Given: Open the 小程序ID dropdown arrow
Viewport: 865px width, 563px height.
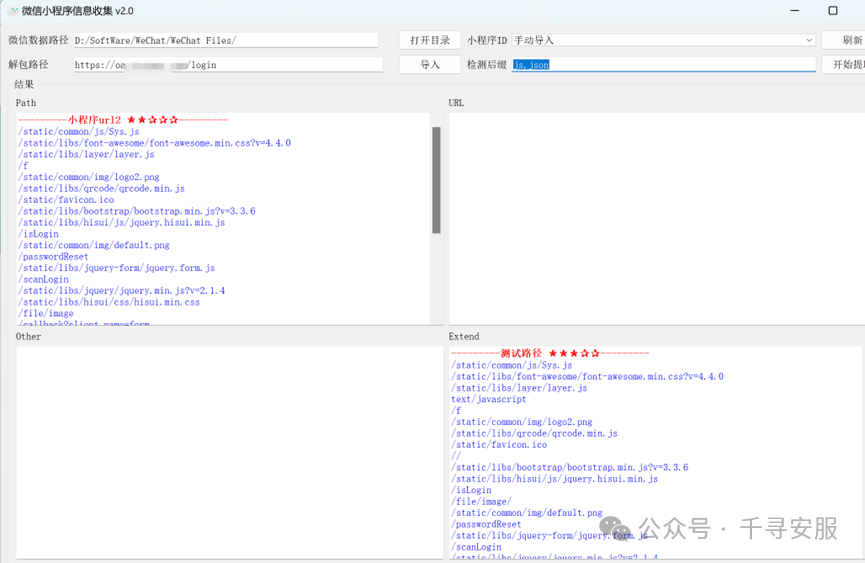Looking at the screenshot, I should pos(808,40).
